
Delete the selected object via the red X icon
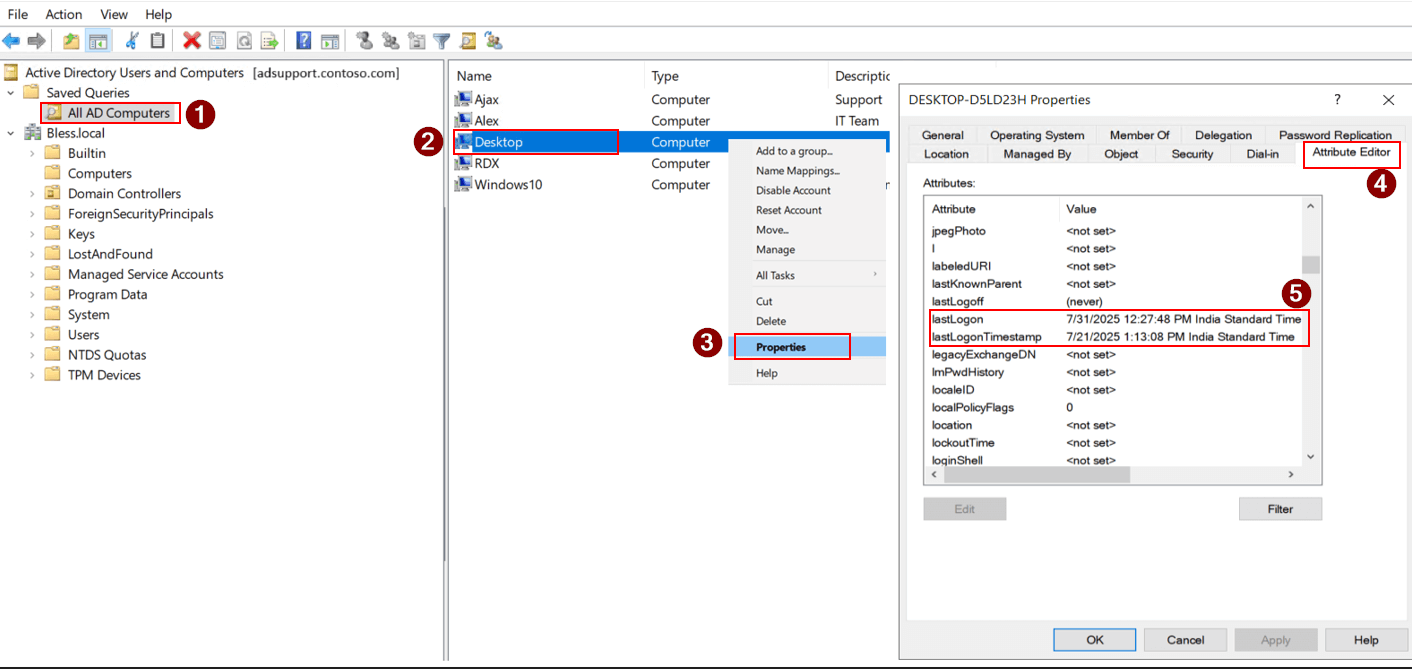190,40
